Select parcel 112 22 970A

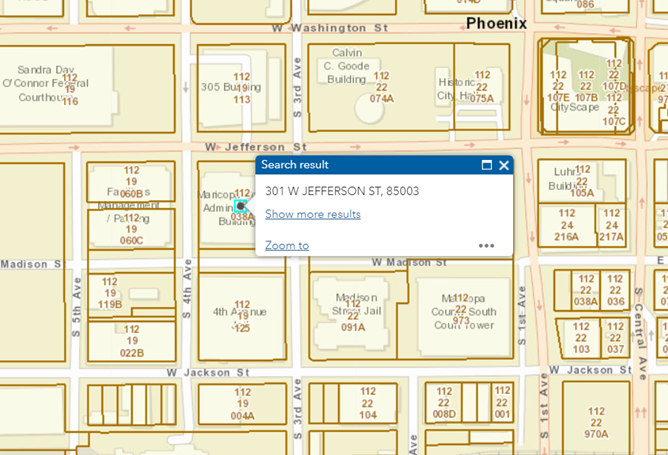(596, 422)
